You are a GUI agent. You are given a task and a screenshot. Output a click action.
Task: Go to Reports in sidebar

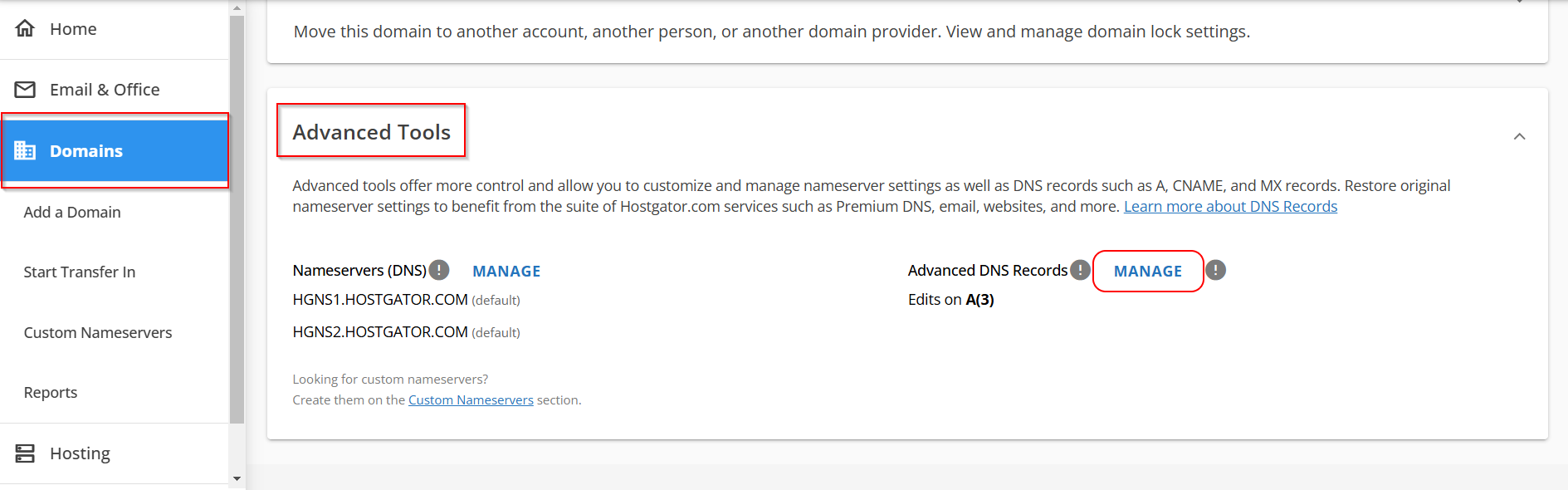[51, 392]
